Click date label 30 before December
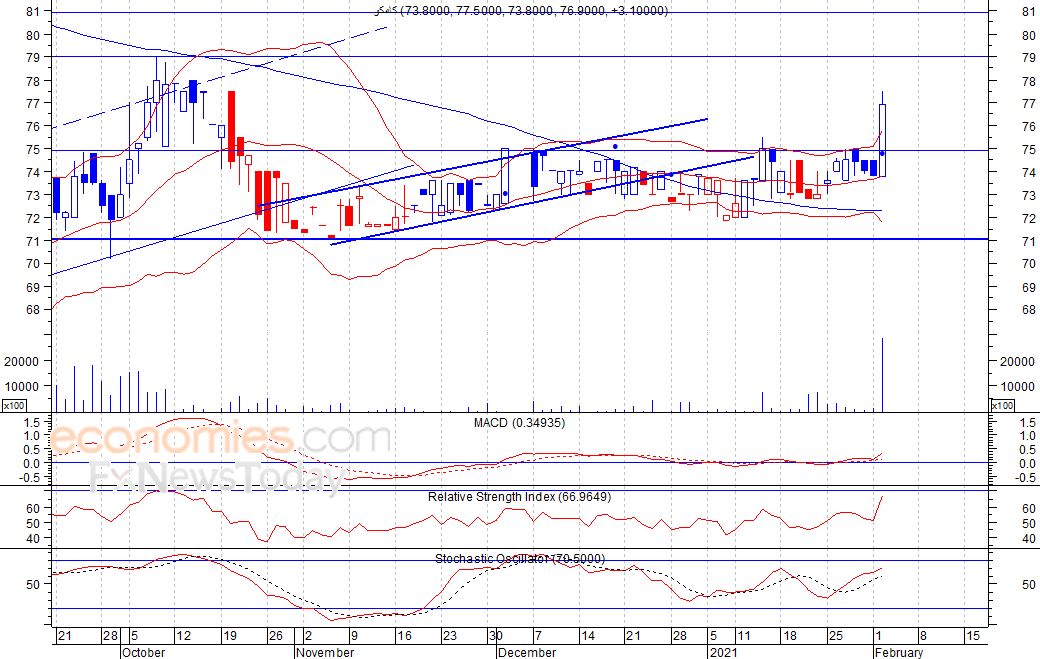The height and width of the screenshot is (659, 1040). (495, 636)
